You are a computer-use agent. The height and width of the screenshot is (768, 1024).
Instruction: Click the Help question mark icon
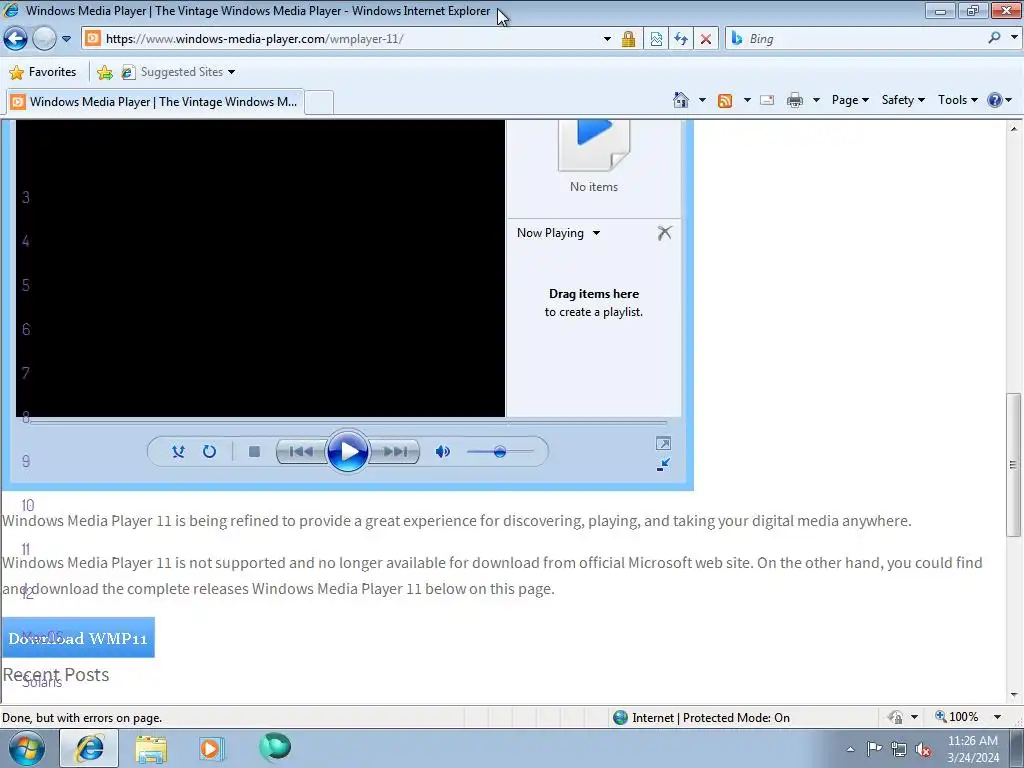(995, 100)
